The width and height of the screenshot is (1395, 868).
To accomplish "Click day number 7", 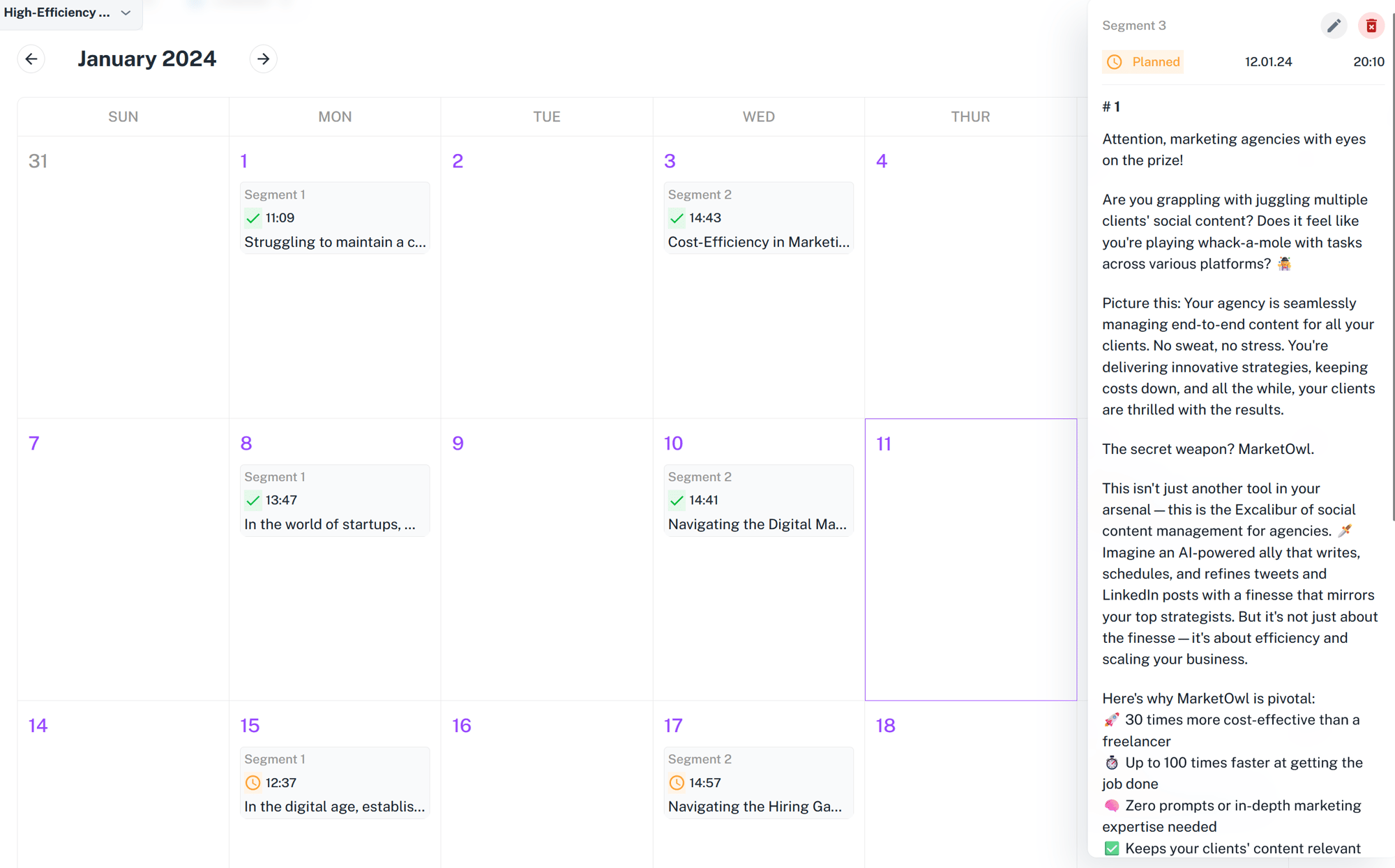I will (x=34, y=443).
